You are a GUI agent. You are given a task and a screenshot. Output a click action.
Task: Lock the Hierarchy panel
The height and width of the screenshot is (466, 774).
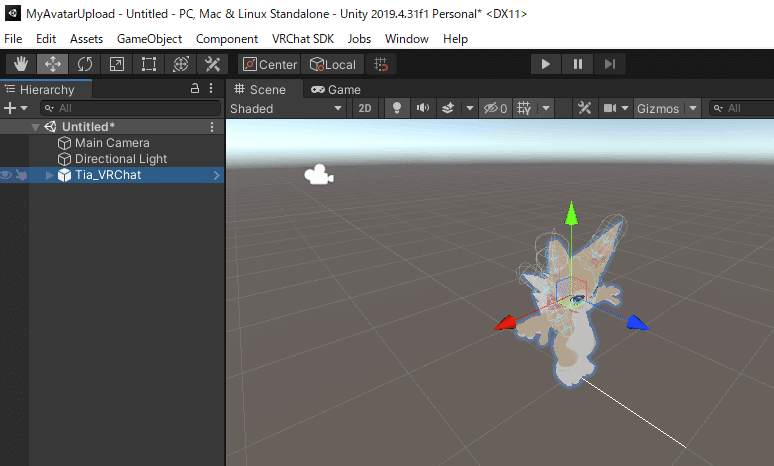[195, 88]
